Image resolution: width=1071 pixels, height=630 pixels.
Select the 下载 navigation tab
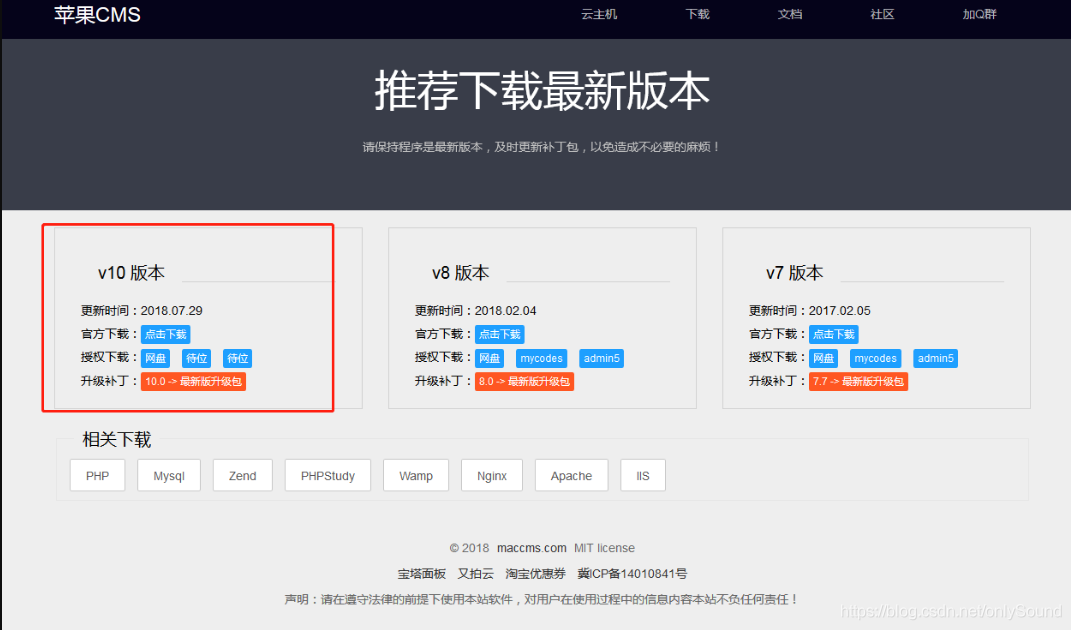696,15
